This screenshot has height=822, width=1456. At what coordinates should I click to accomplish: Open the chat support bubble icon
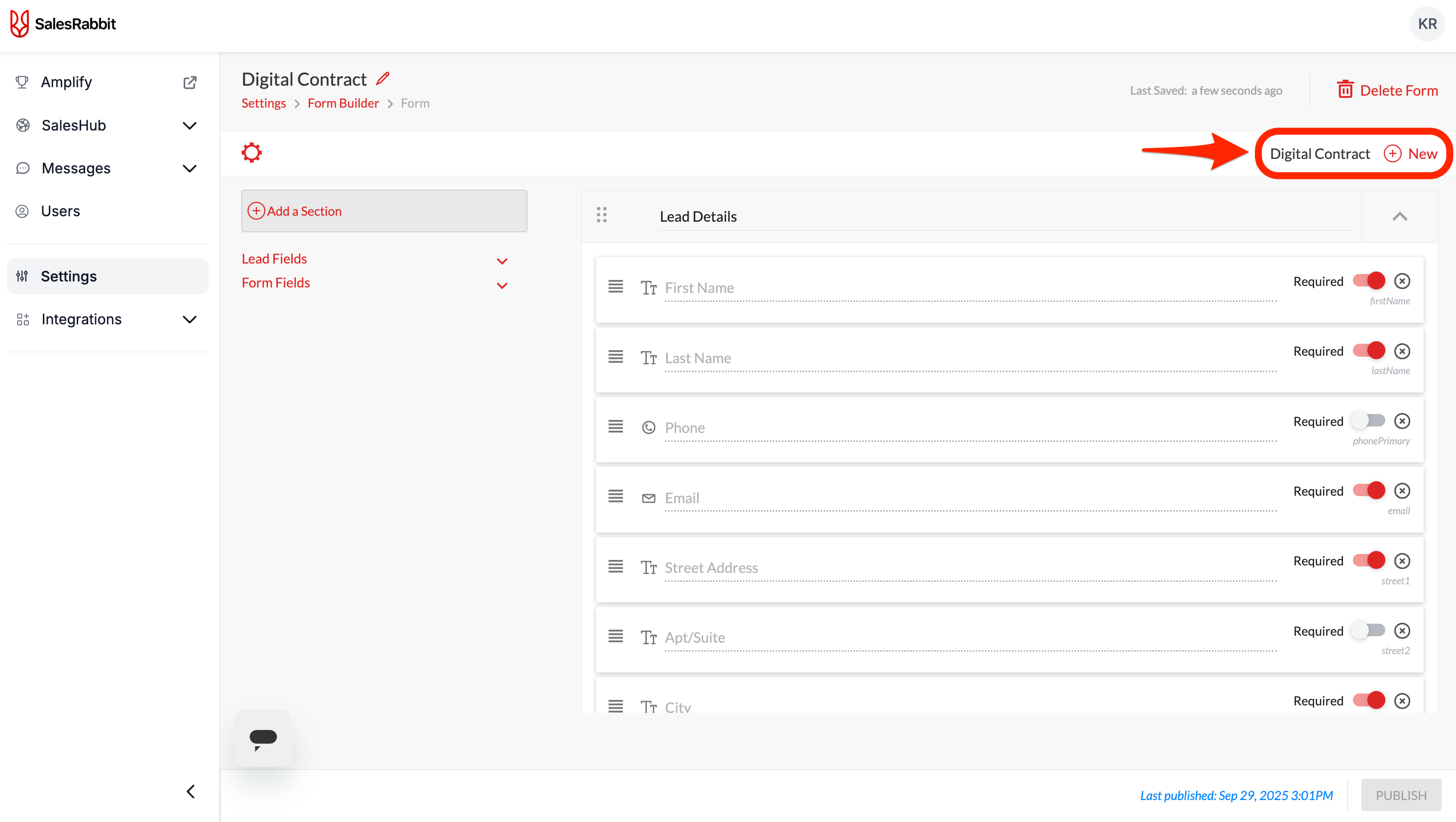(x=263, y=738)
